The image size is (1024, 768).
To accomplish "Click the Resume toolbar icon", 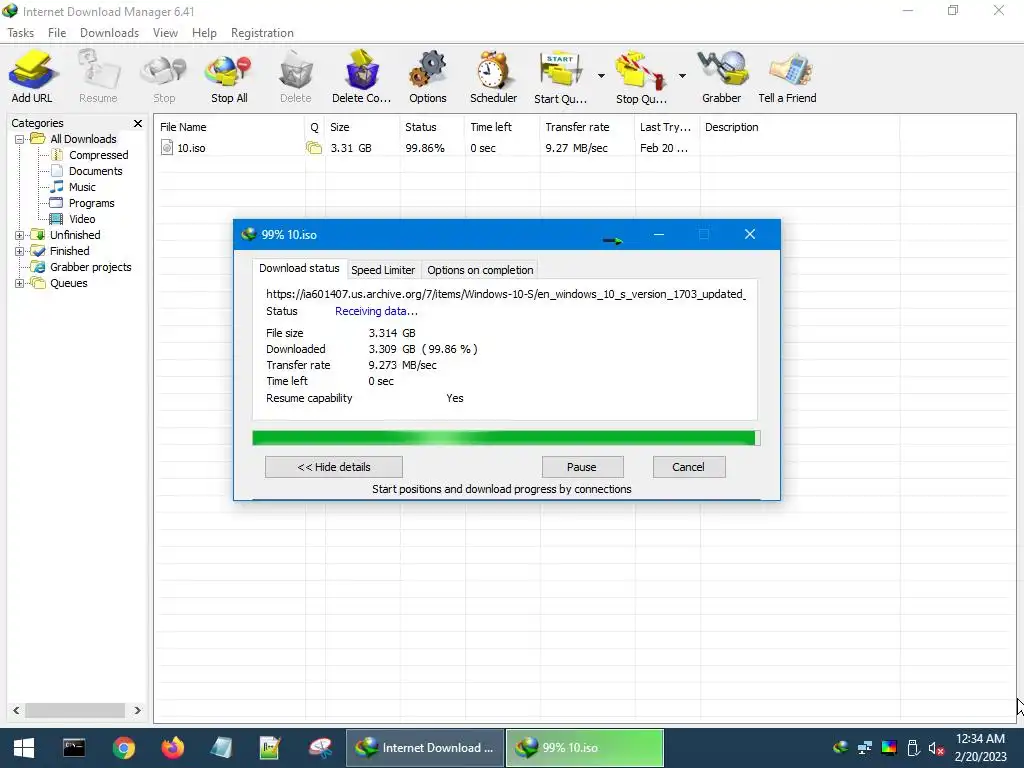I will pos(98,77).
